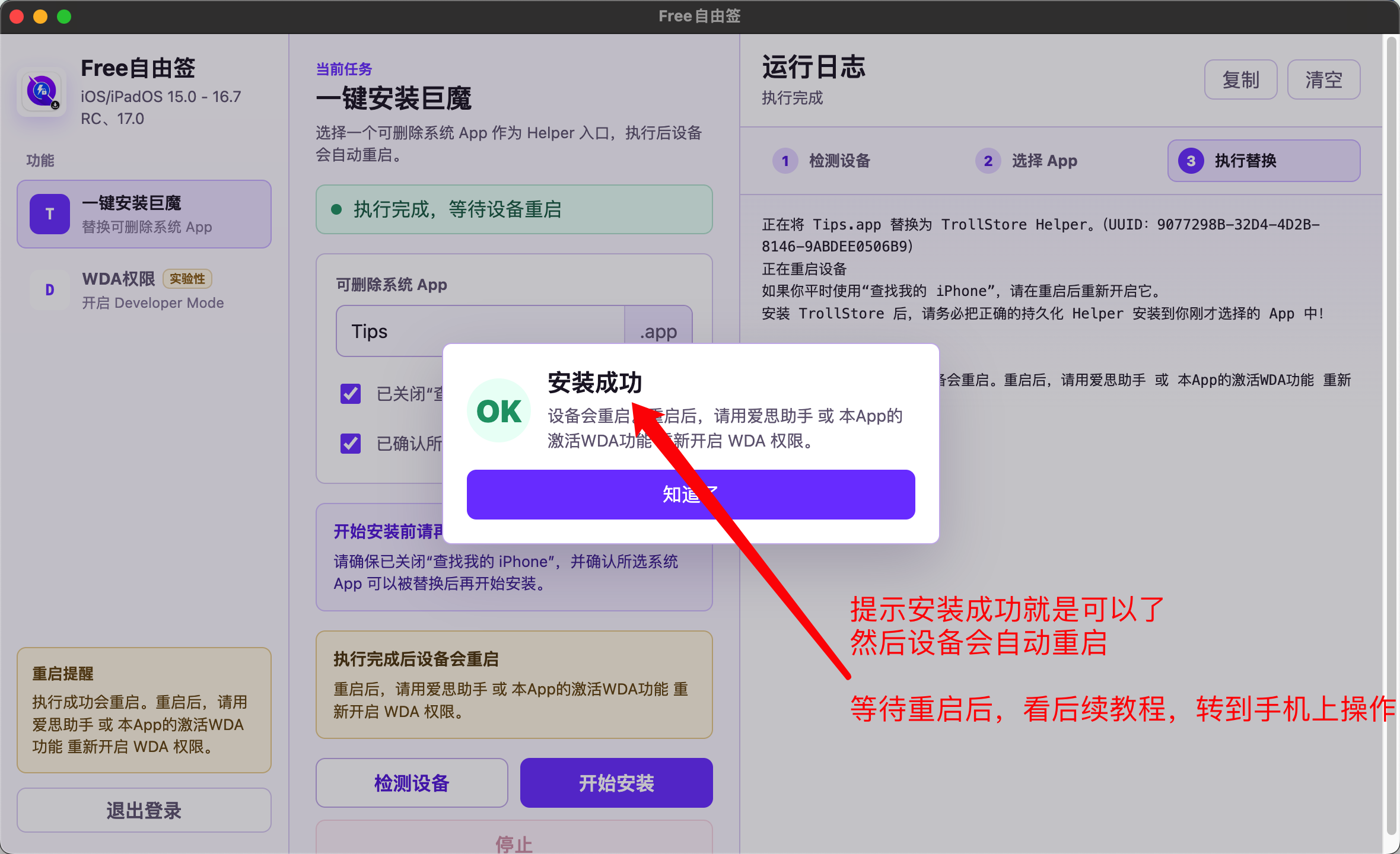Click the step 3 number badge
The height and width of the screenshot is (854, 1400).
[1191, 161]
